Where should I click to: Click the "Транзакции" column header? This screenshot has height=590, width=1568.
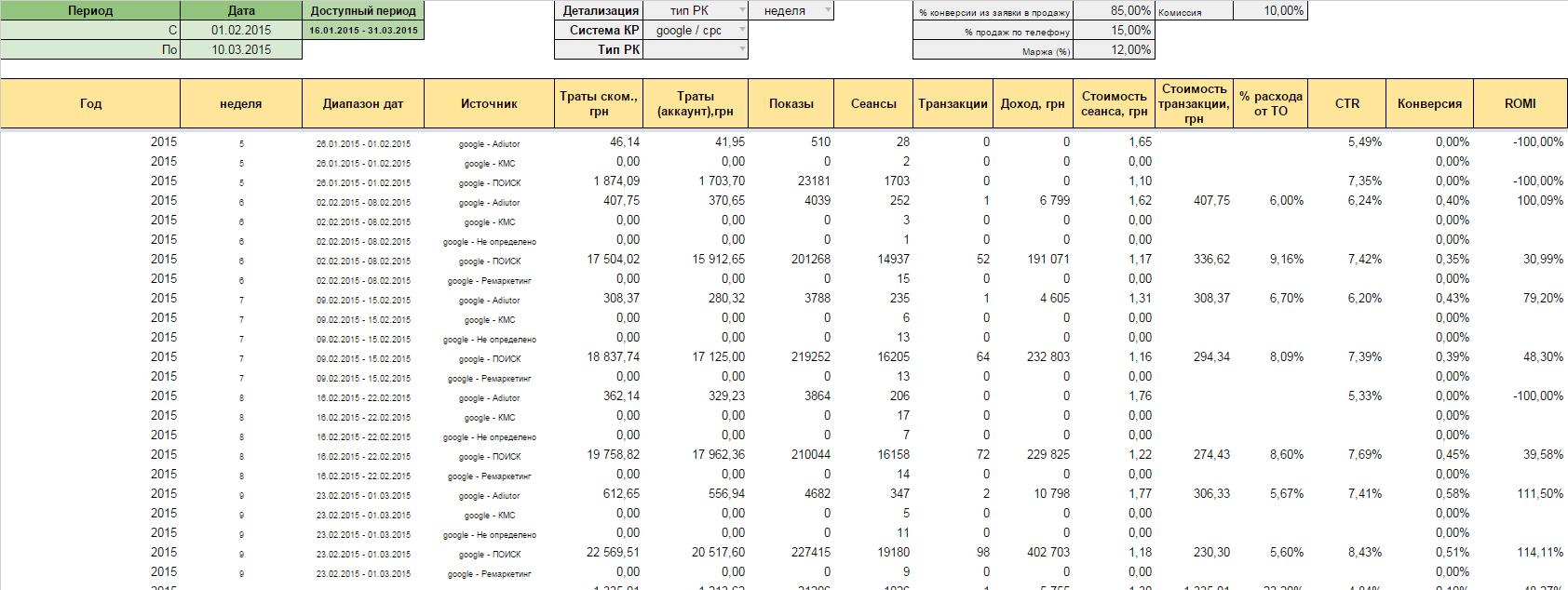pos(953,103)
